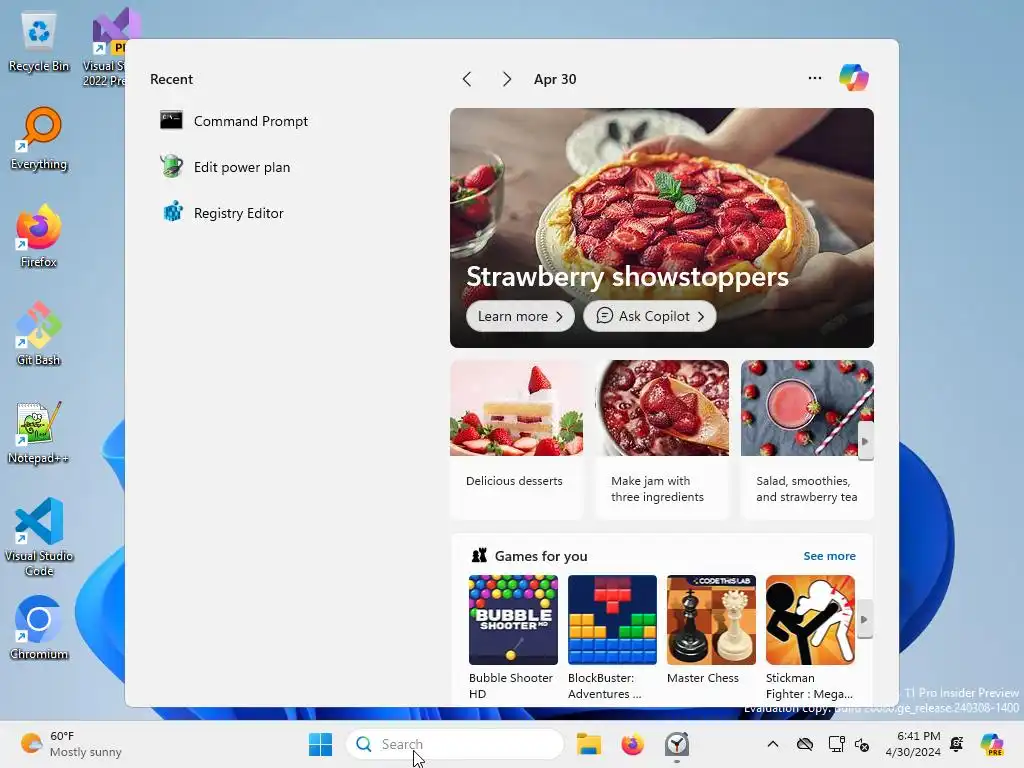The width and height of the screenshot is (1024, 768).
Task: Open the Windows Start button
Action: pyautogui.click(x=320, y=744)
